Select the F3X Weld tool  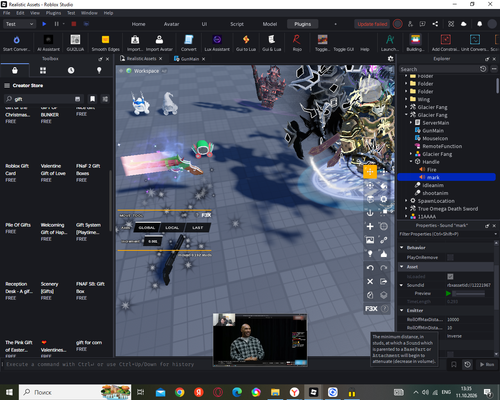click(x=384, y=240)
